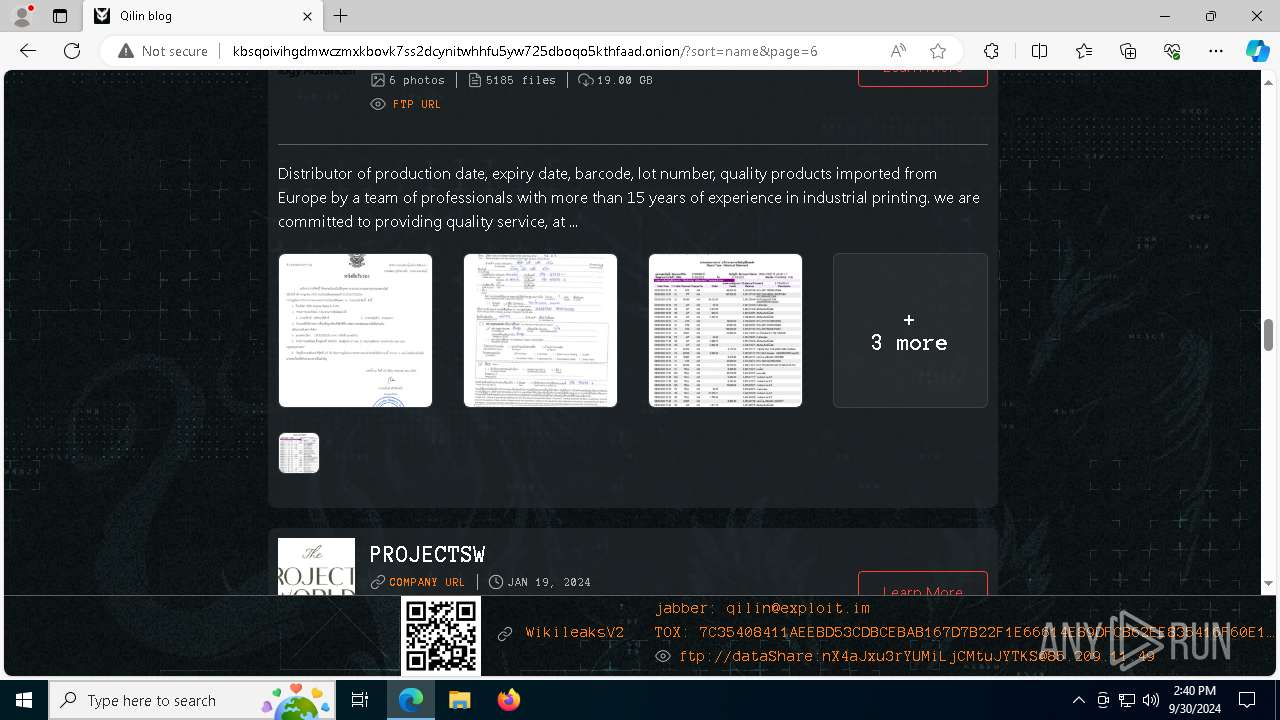Open Settings and more ellipsis menu

click(1216, 51)
